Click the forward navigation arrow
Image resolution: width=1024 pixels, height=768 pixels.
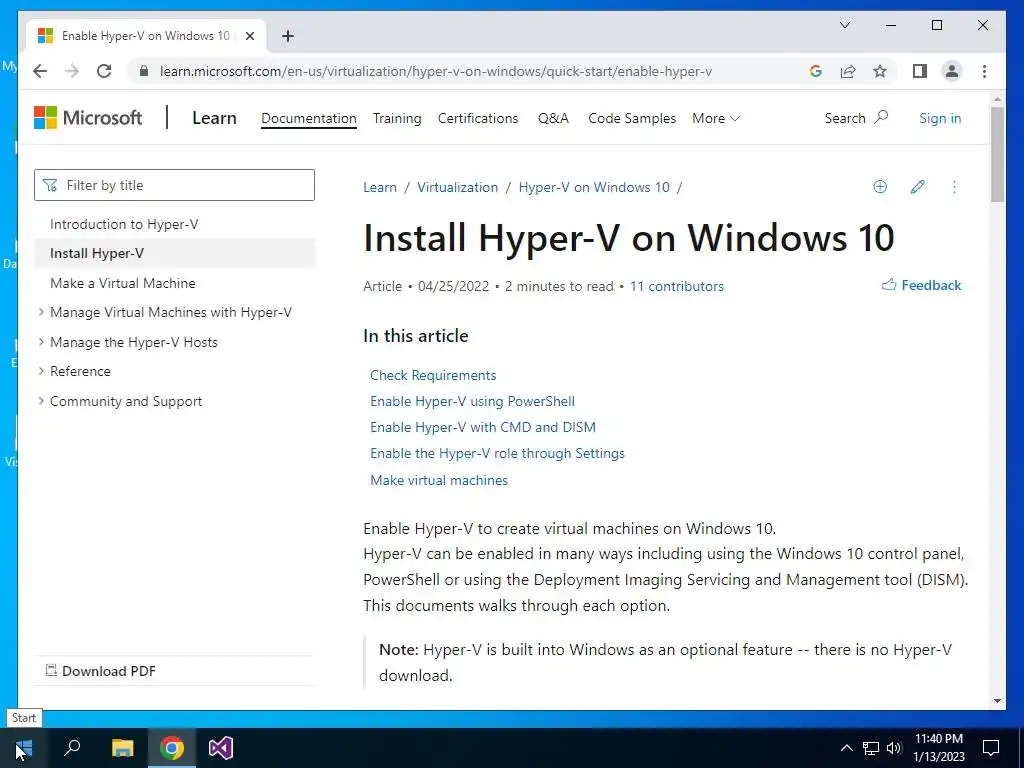coord(72,71)
